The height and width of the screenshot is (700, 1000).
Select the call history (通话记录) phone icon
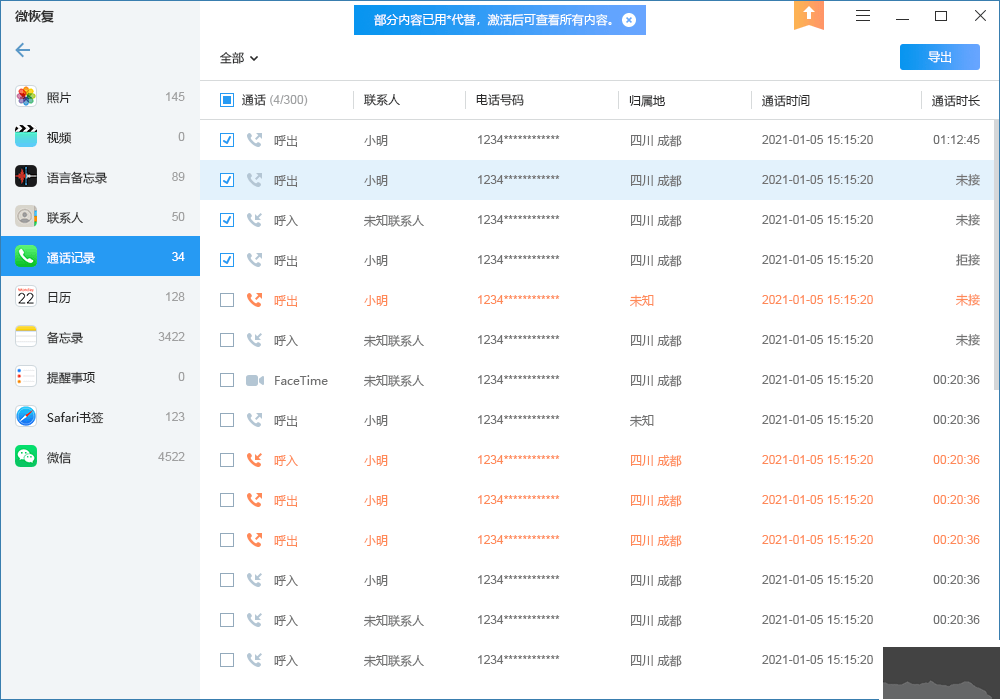(x=26, y=256)
